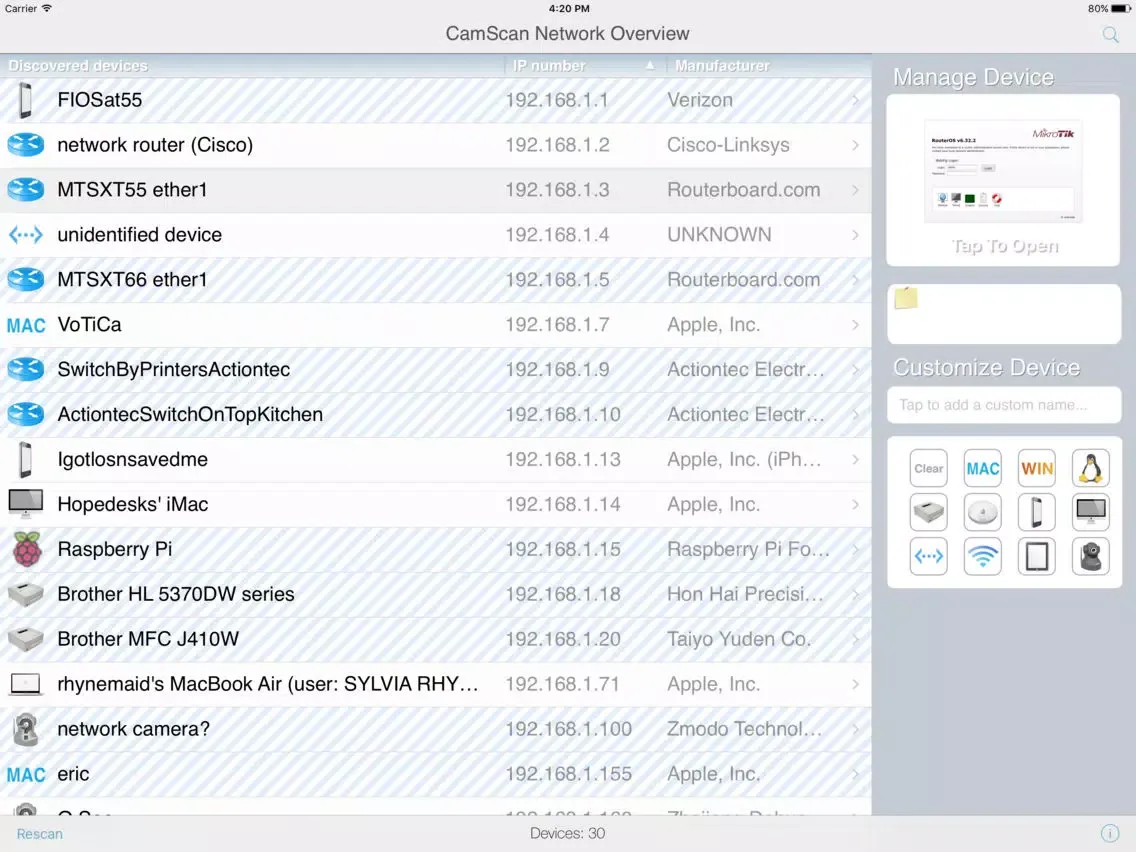Click printer icon beside Brother HL 5370DW

click(25, 594)
